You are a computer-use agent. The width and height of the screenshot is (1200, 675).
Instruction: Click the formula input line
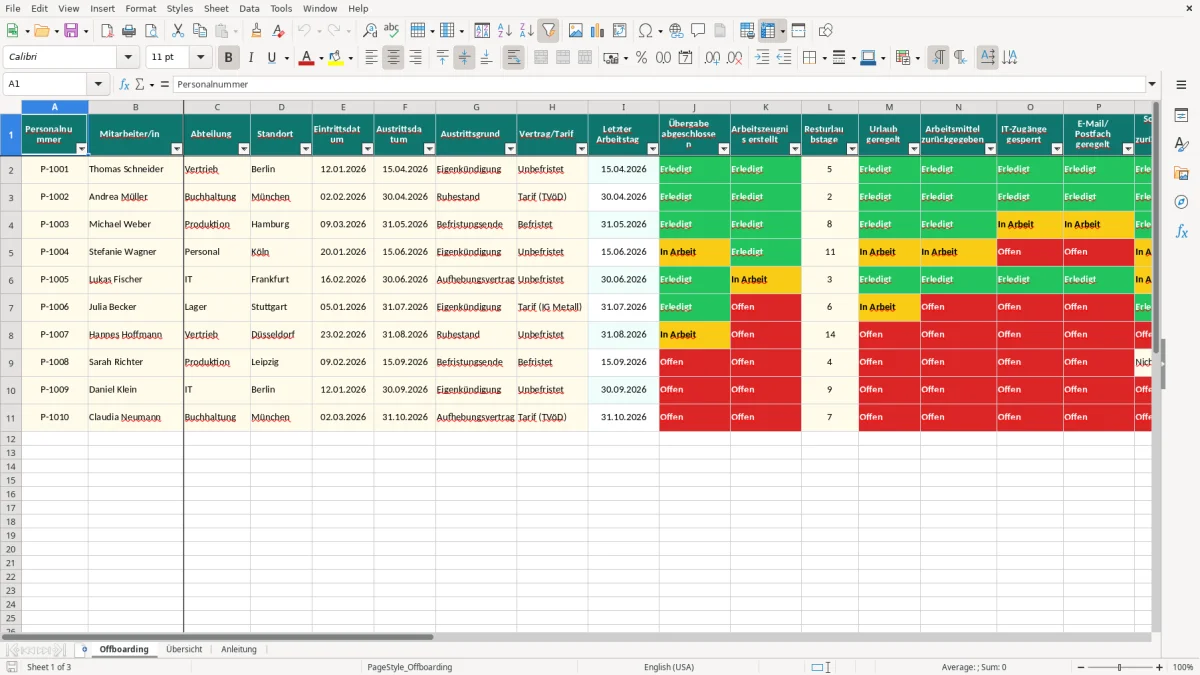[x=659, y=84]
